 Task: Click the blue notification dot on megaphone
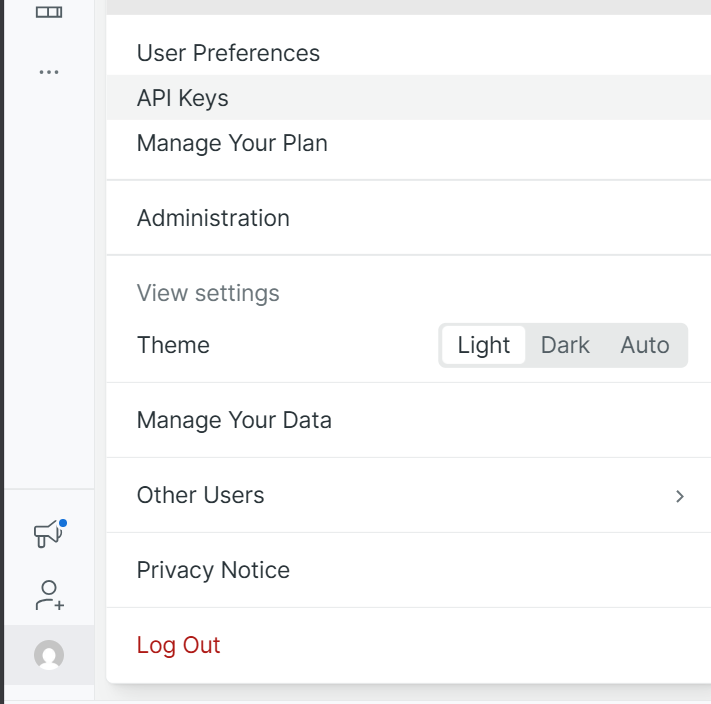63,523
